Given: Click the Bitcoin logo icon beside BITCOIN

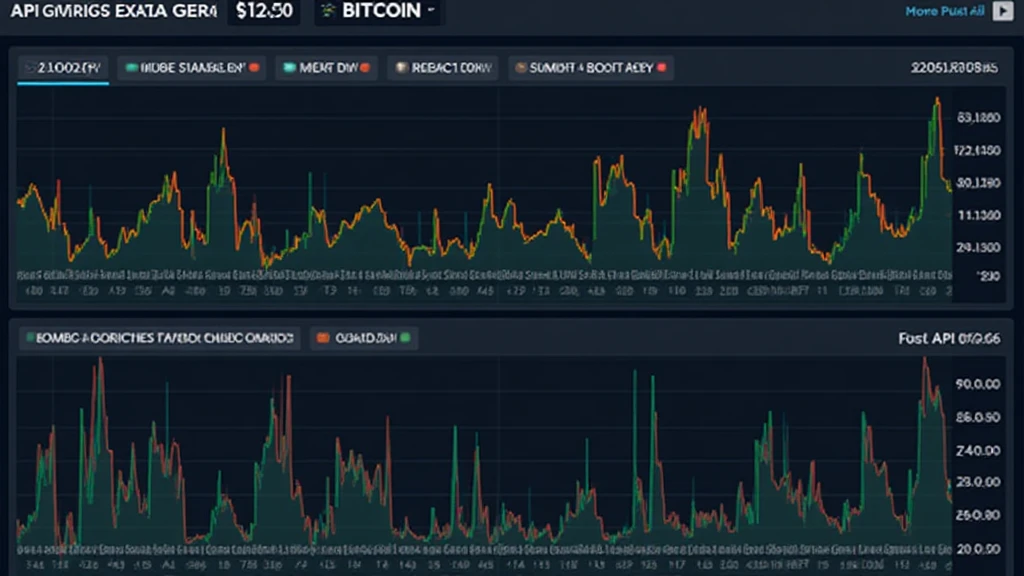Looking at the screenshot, I should tap(327, 12).
